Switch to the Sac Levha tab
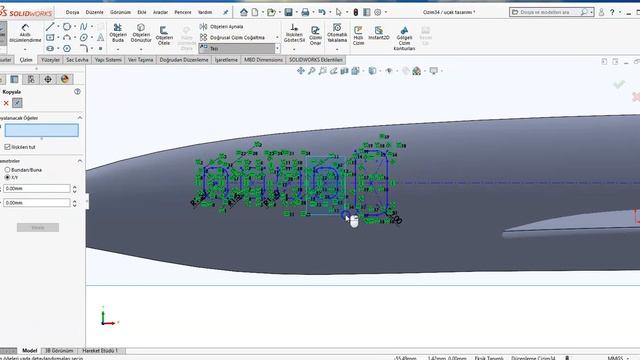This screenshot has width=640, height=360. click(x=77, y=60)
